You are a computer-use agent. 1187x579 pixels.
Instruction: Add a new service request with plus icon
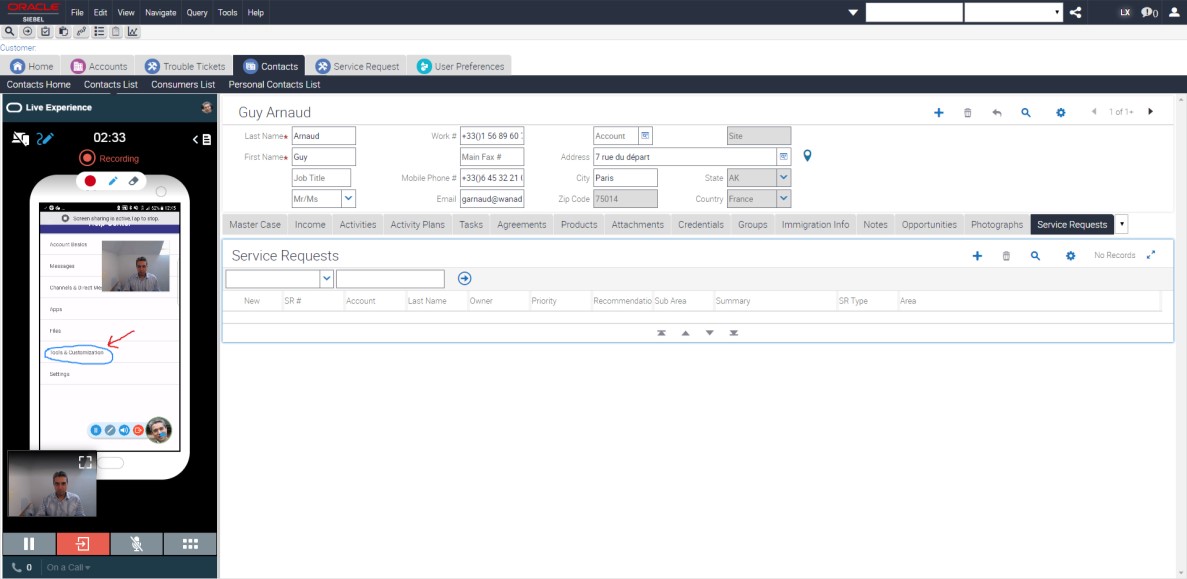point(977,256)
